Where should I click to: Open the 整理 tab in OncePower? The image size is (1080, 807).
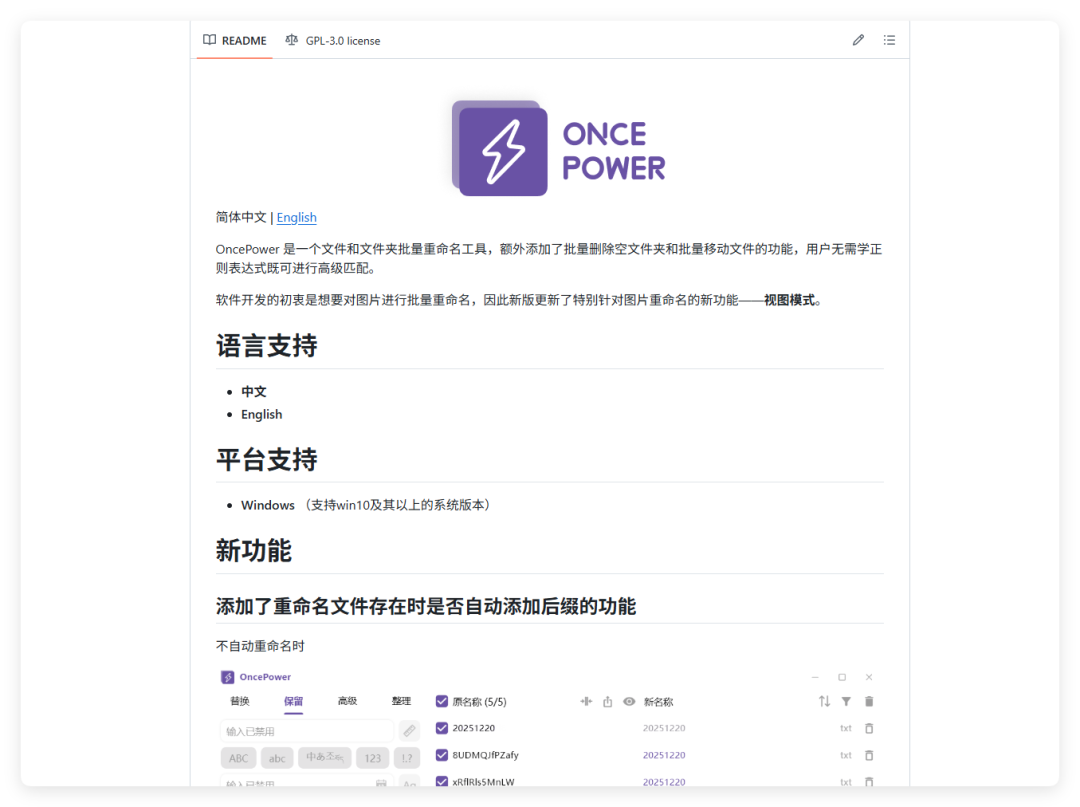[x=401, y=701]
